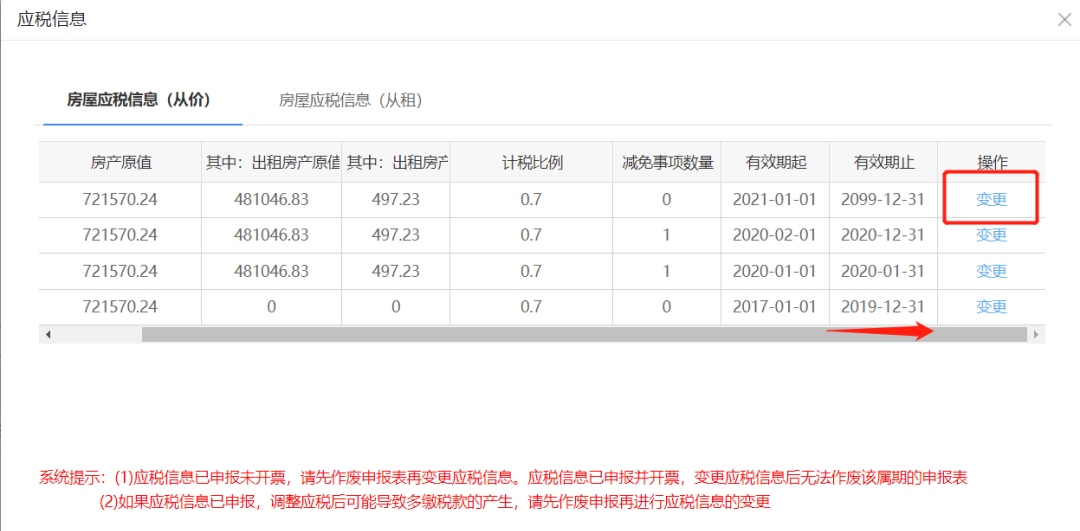Click 0.7 in the 2017-01-01 row

click(x=531, y=306)
